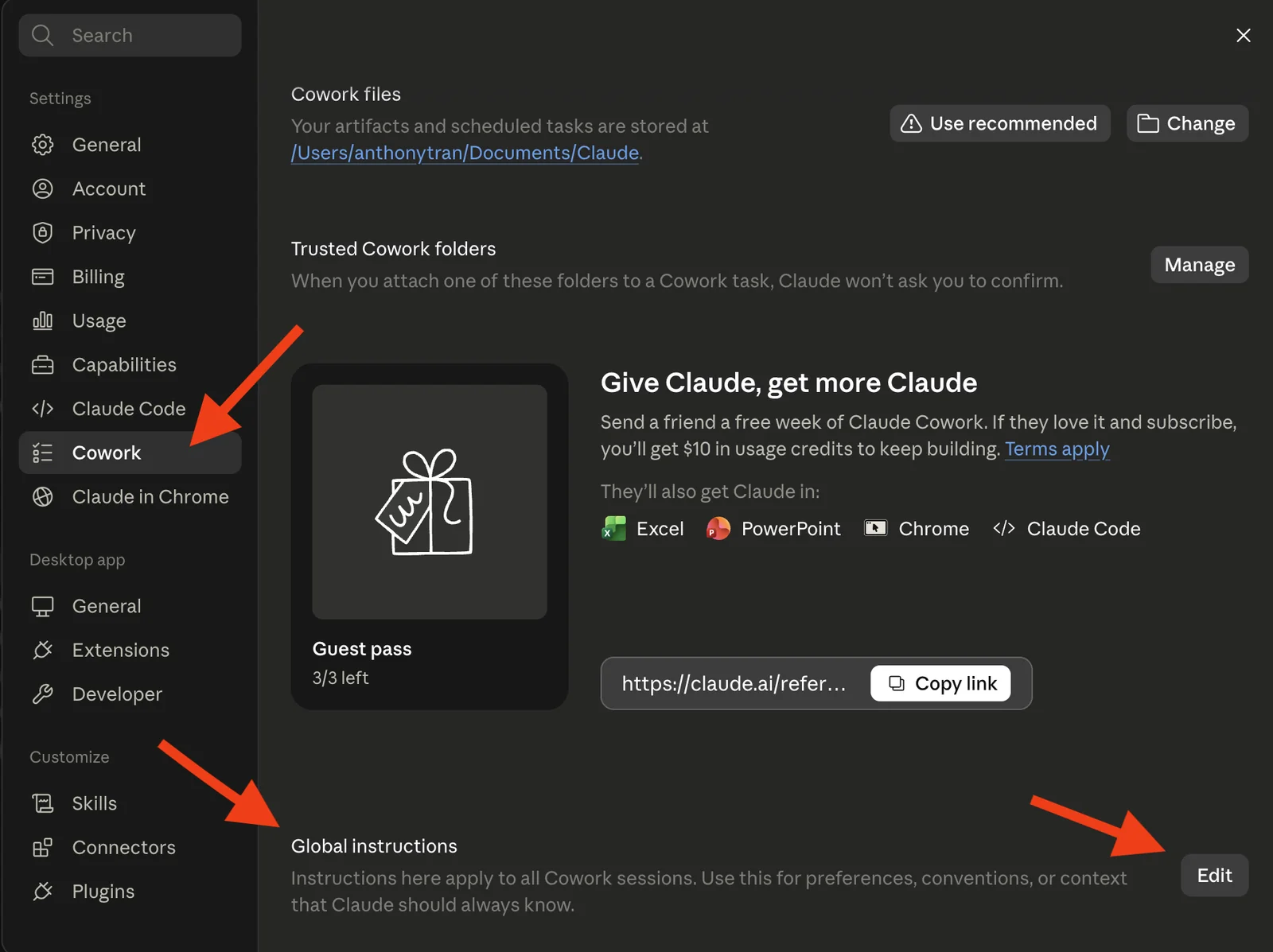Click the Desktop app General monitor icon
Image resolution: width=1273 pixels, height=952 pixels.
(x=42, y=606)
